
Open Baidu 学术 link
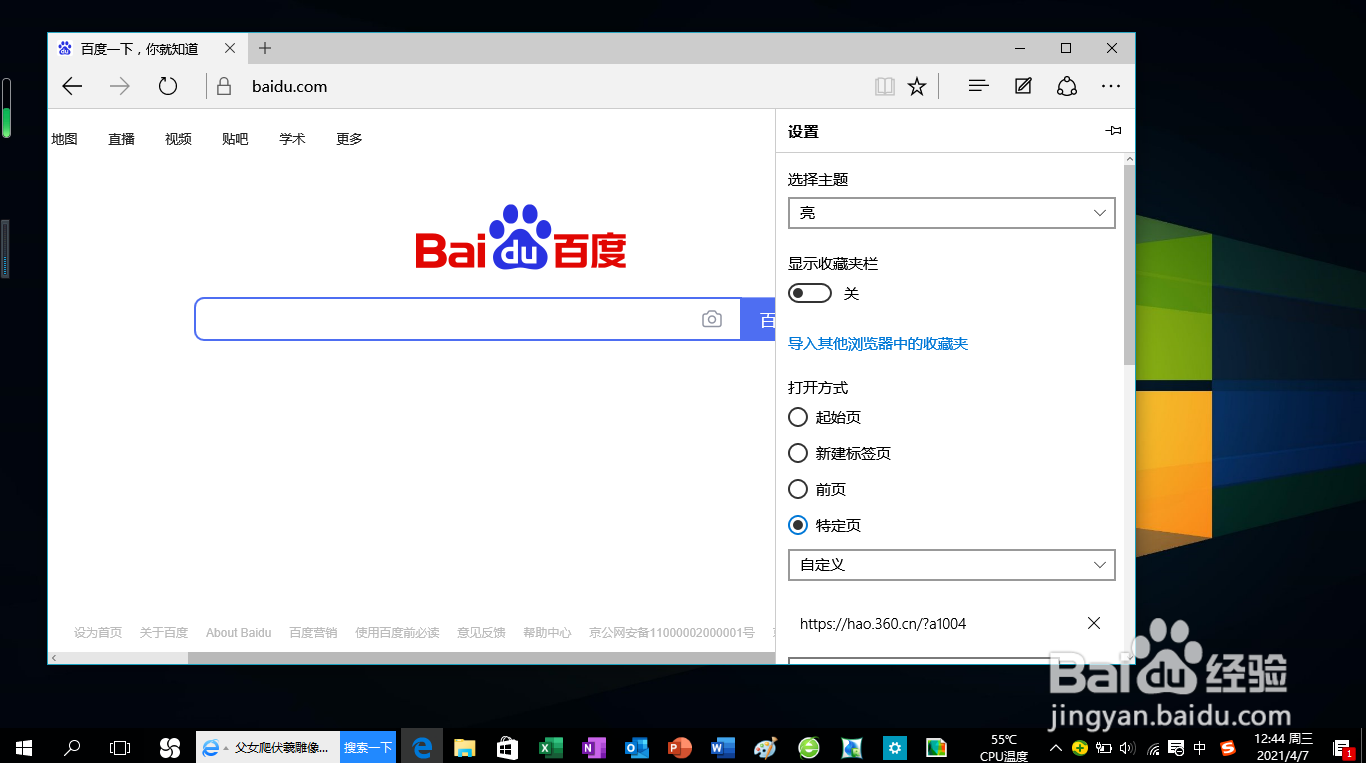pos(292,139)
